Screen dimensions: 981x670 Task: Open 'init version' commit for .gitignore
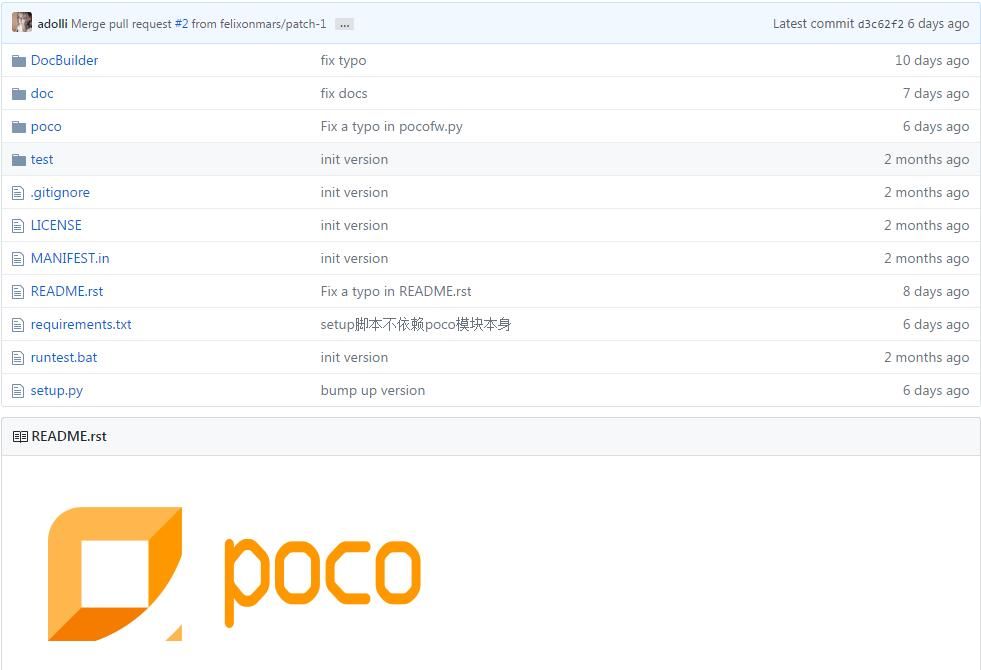[x=354, y=192]
